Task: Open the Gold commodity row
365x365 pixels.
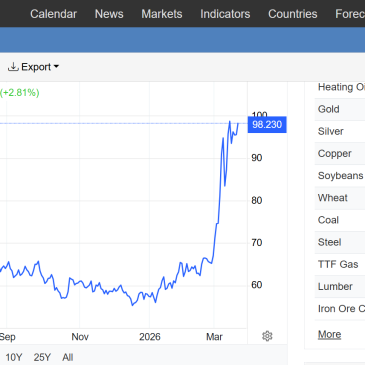Action: click(x=340, y=109)
